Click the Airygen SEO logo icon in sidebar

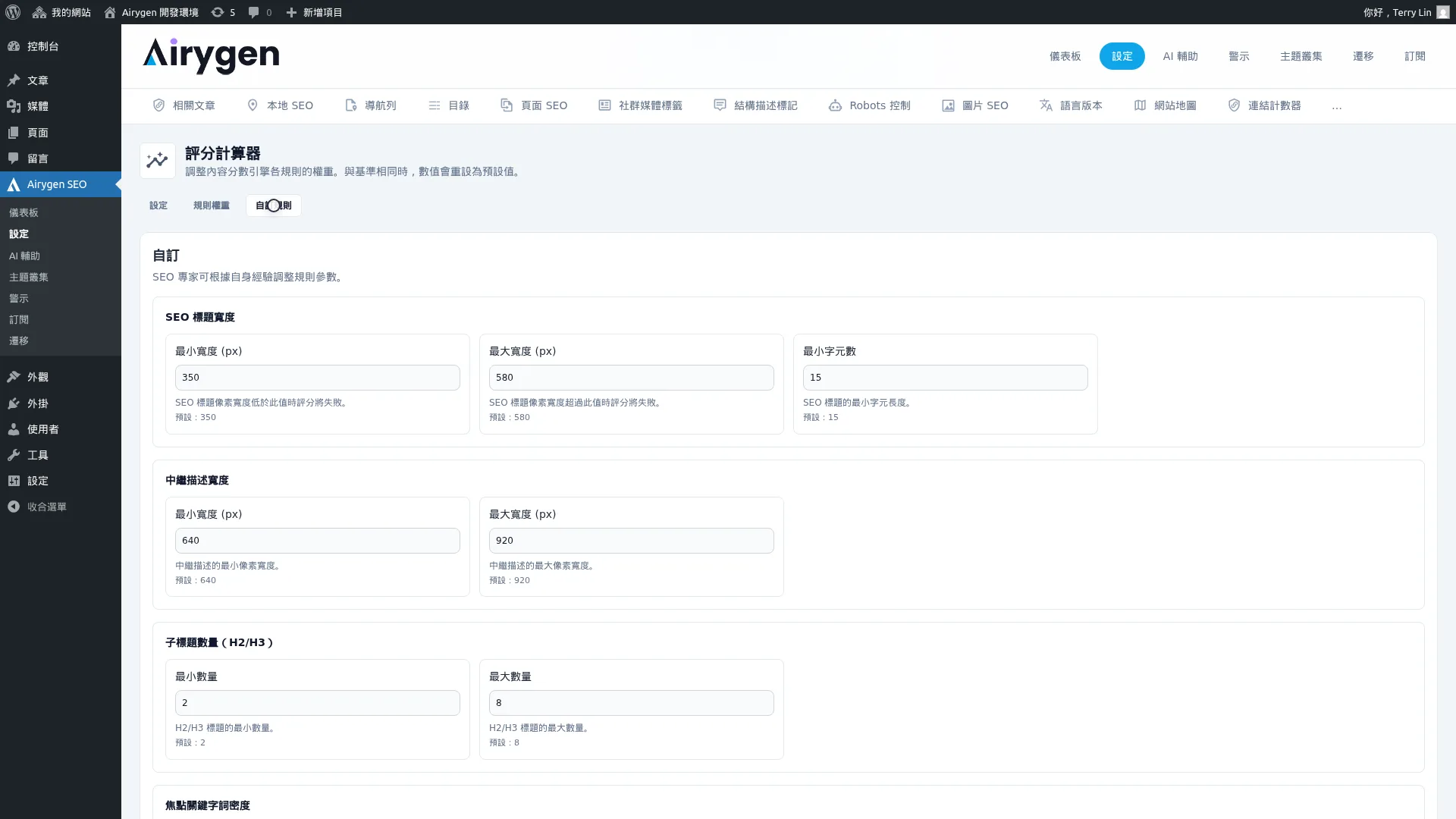click(14, 184)
